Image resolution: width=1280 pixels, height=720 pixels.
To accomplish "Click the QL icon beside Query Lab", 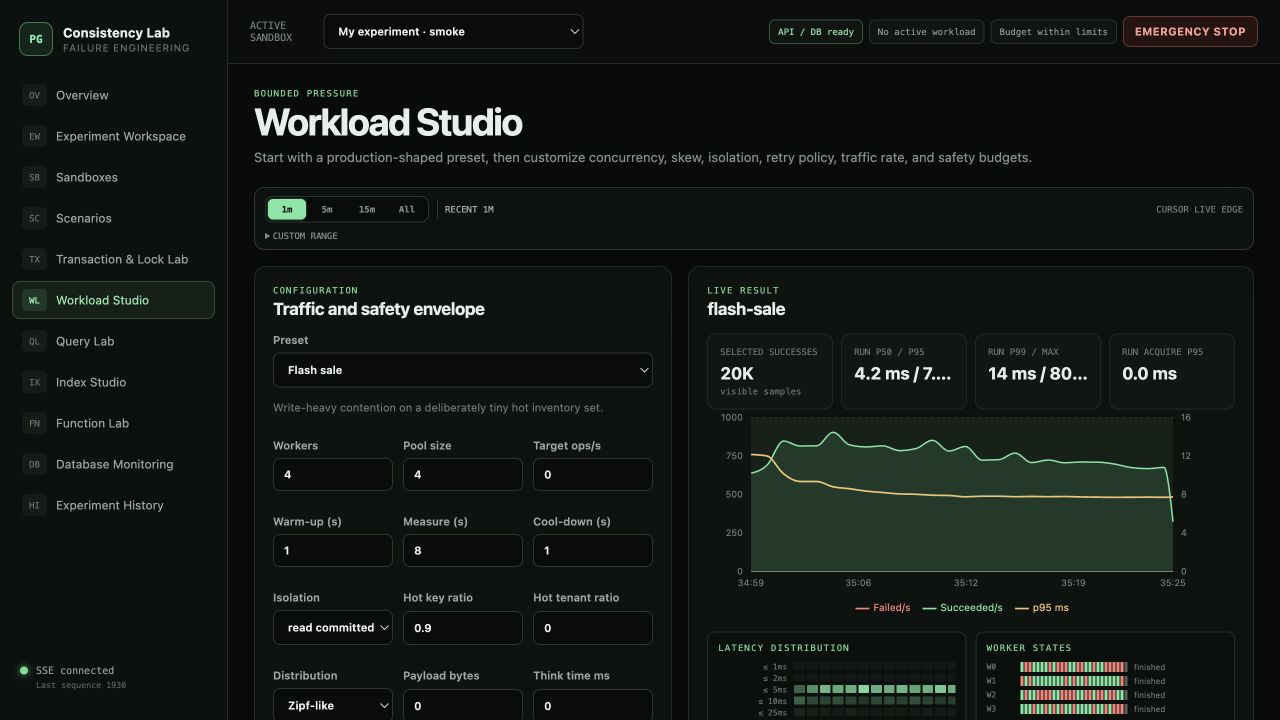I will [x=35, y=341].
